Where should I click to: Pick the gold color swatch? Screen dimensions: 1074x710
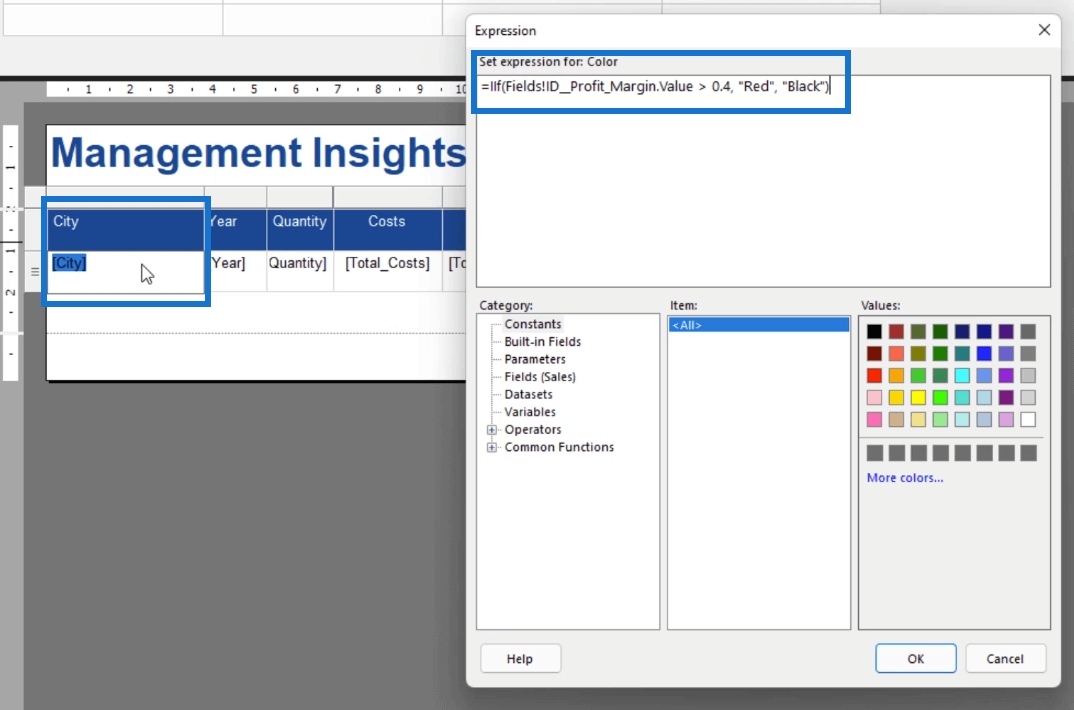point(896,397)
